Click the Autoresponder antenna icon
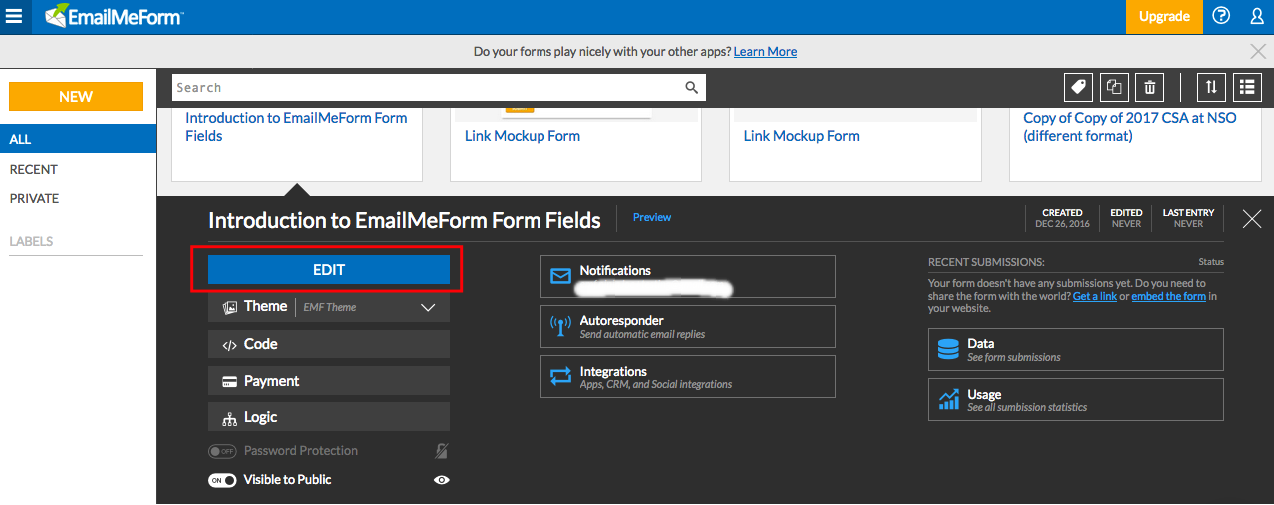Screen dimensions: 1274x505 pyautogui.click(x=560, y=327)
